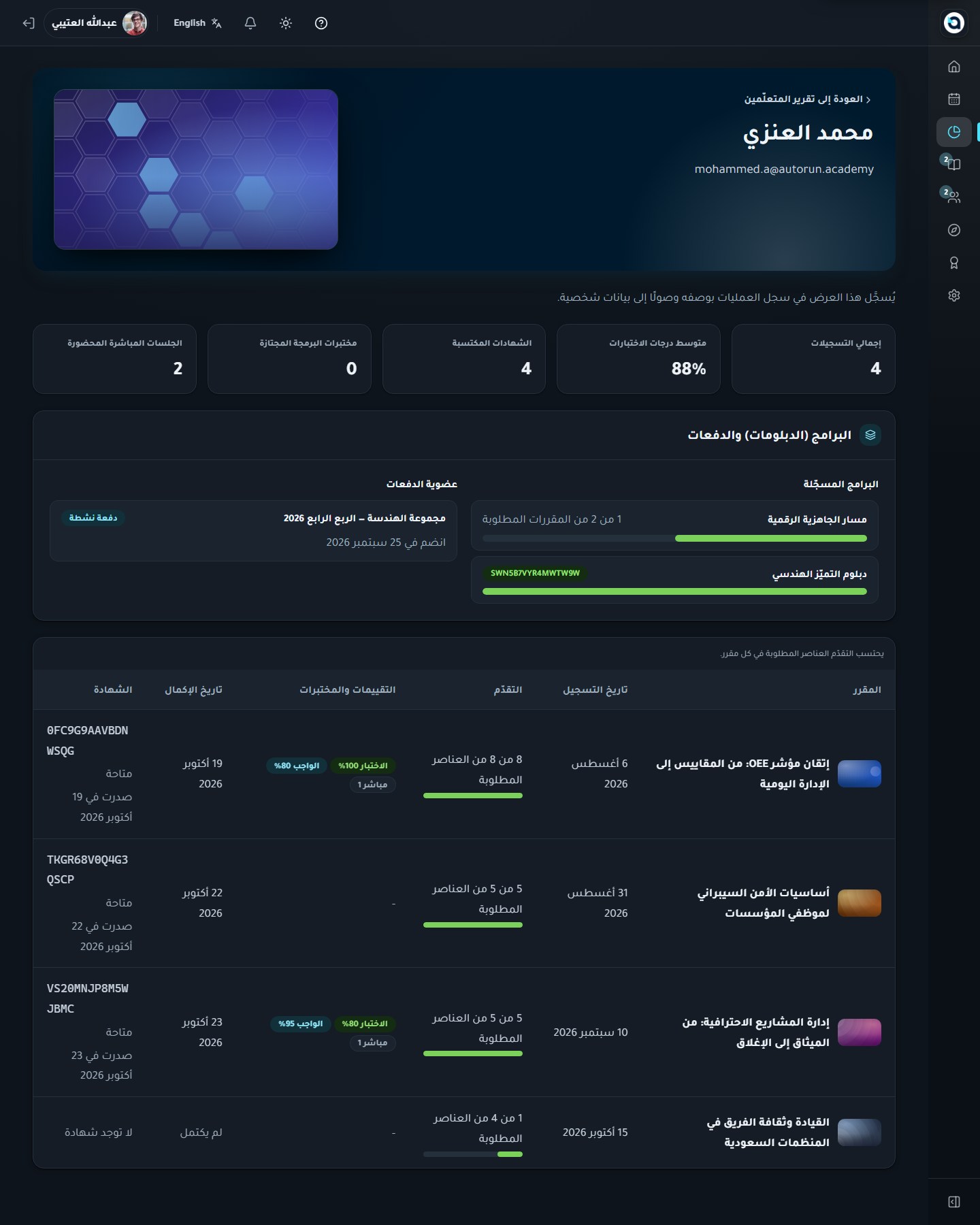This screenshot has width=980, height=1225.
Task: Click the الواجب %95 badge
Action: click(301, 1024)
